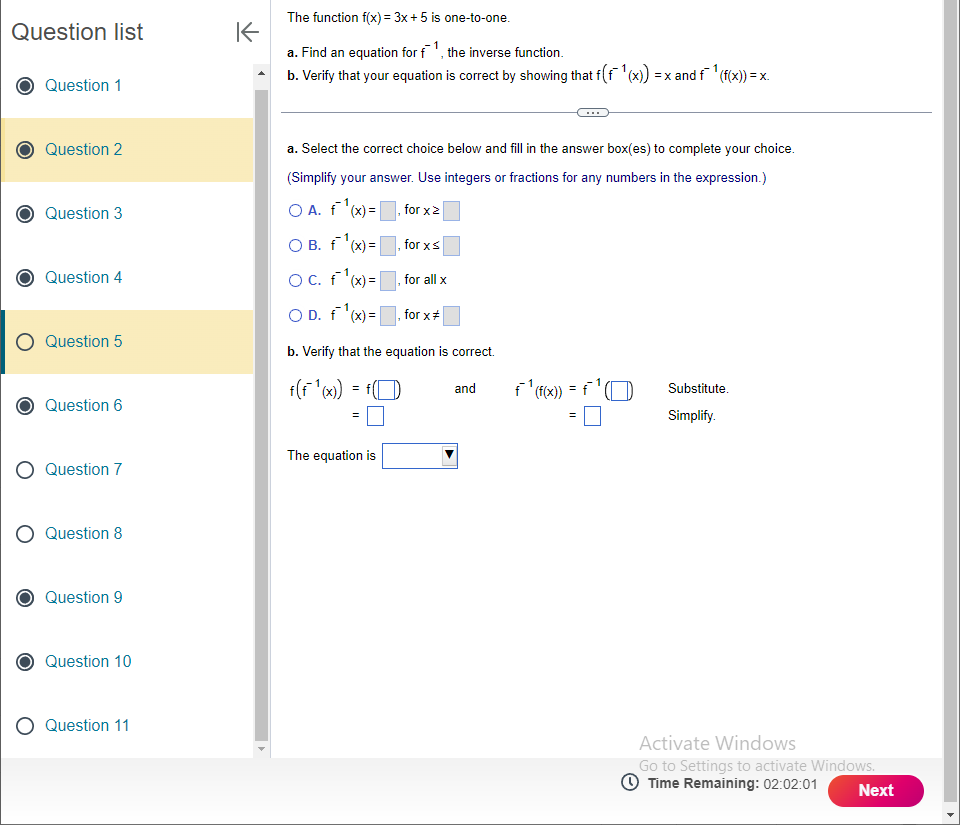Click the current-question circle beside Question 5
This screenshot has width=960, height=825.
(24, 341)
